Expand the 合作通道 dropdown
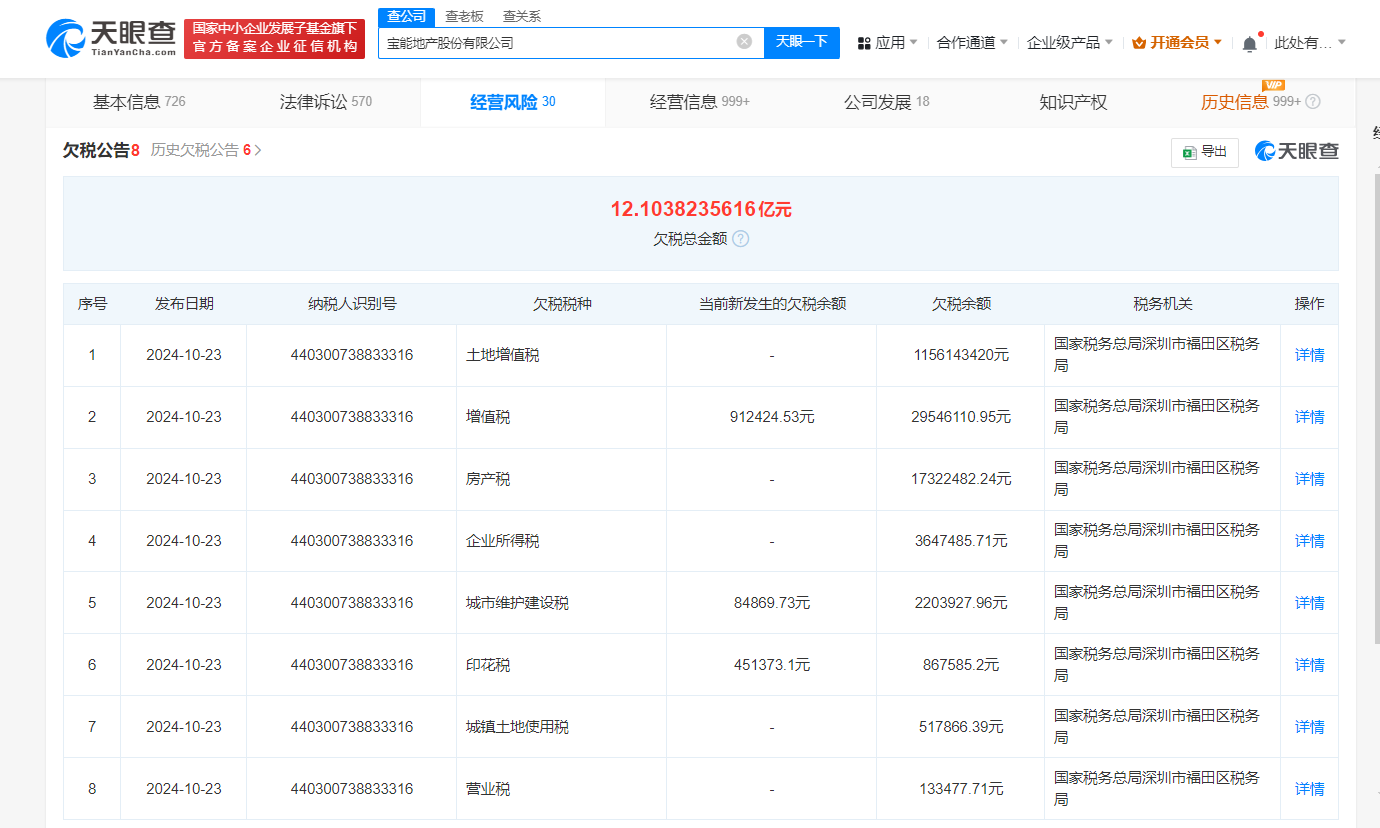 pos(1003,43)
